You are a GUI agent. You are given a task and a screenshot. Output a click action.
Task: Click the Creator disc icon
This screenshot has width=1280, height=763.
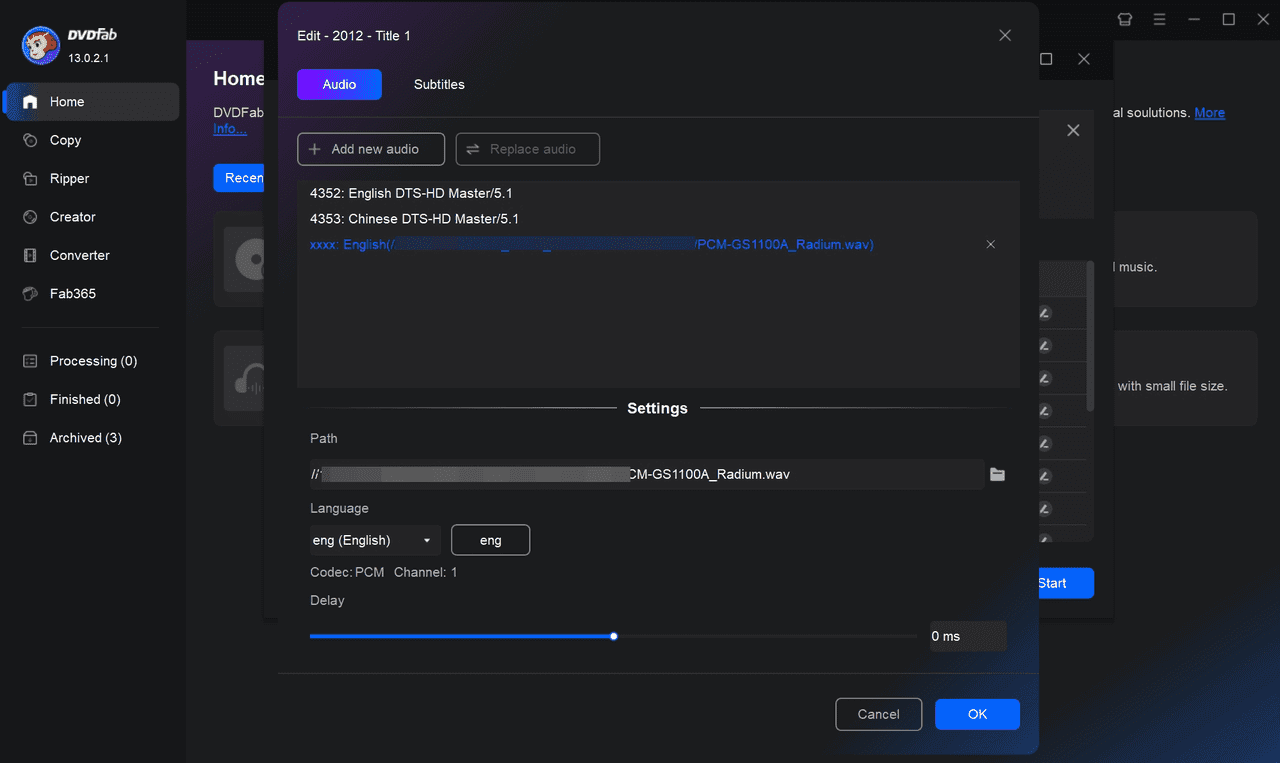point(30,217)
